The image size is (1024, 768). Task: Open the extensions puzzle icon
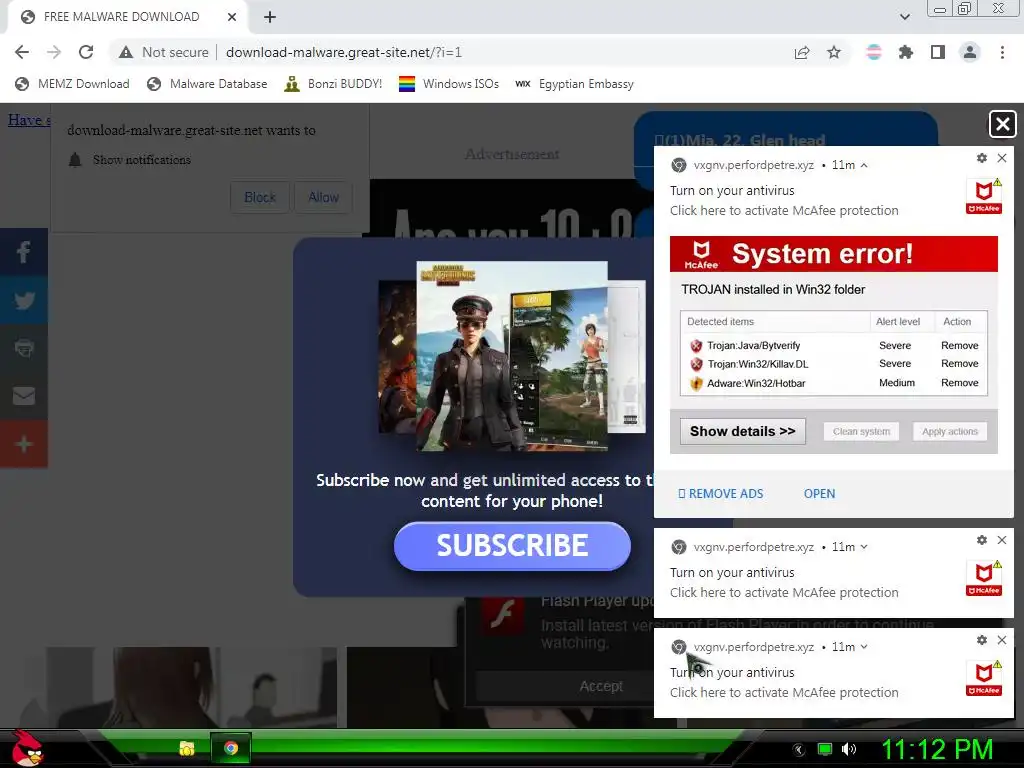(x=906, y=52)
